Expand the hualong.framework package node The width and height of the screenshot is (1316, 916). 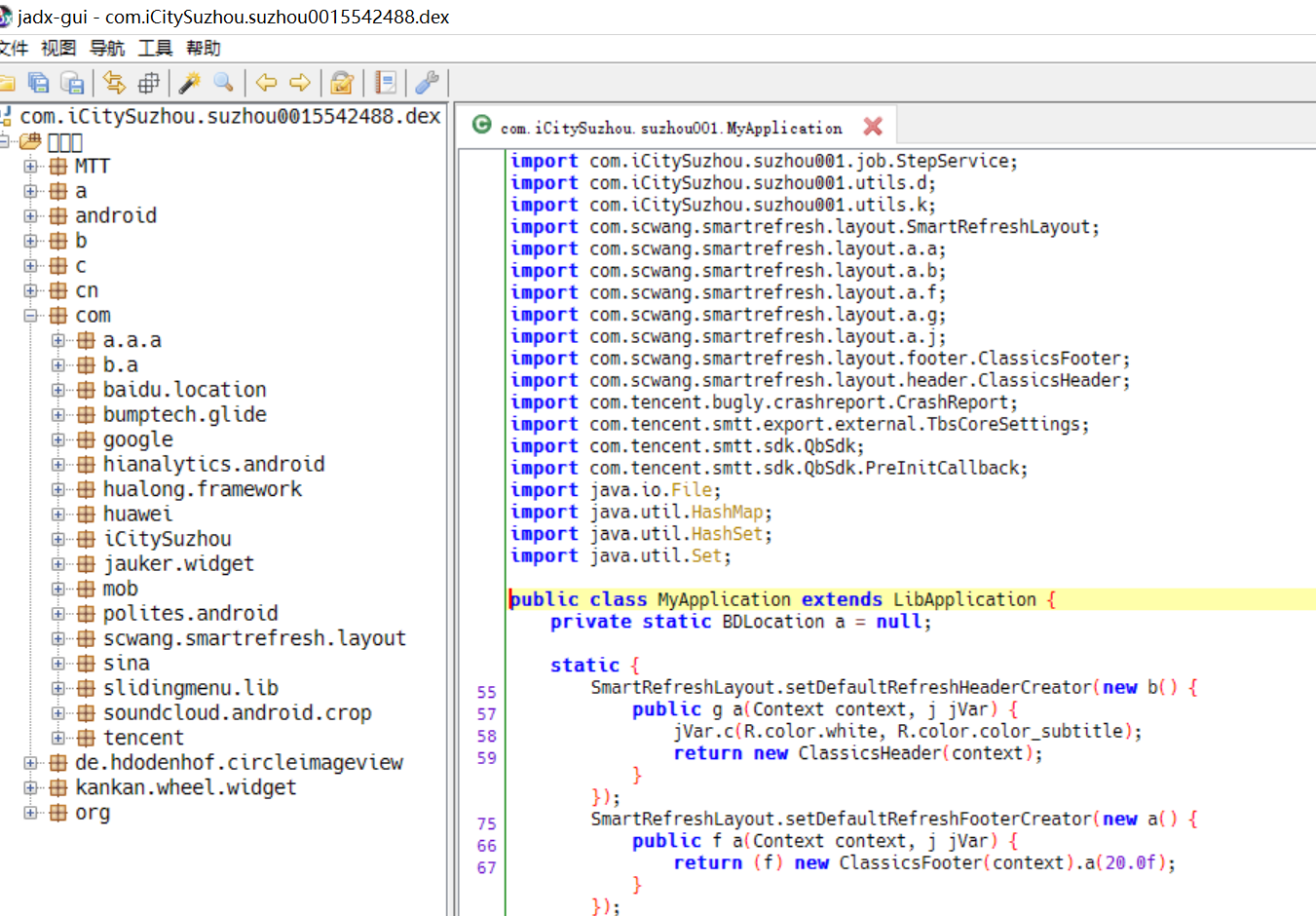click(58, 489)
